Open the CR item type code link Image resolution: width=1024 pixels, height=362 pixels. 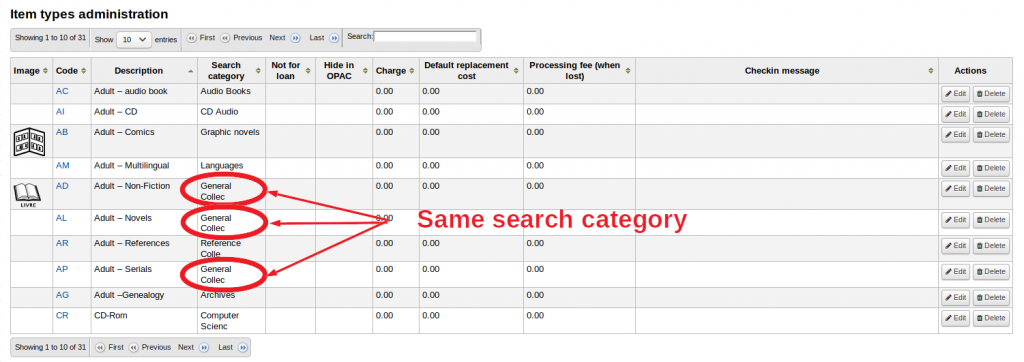(62, 316)
